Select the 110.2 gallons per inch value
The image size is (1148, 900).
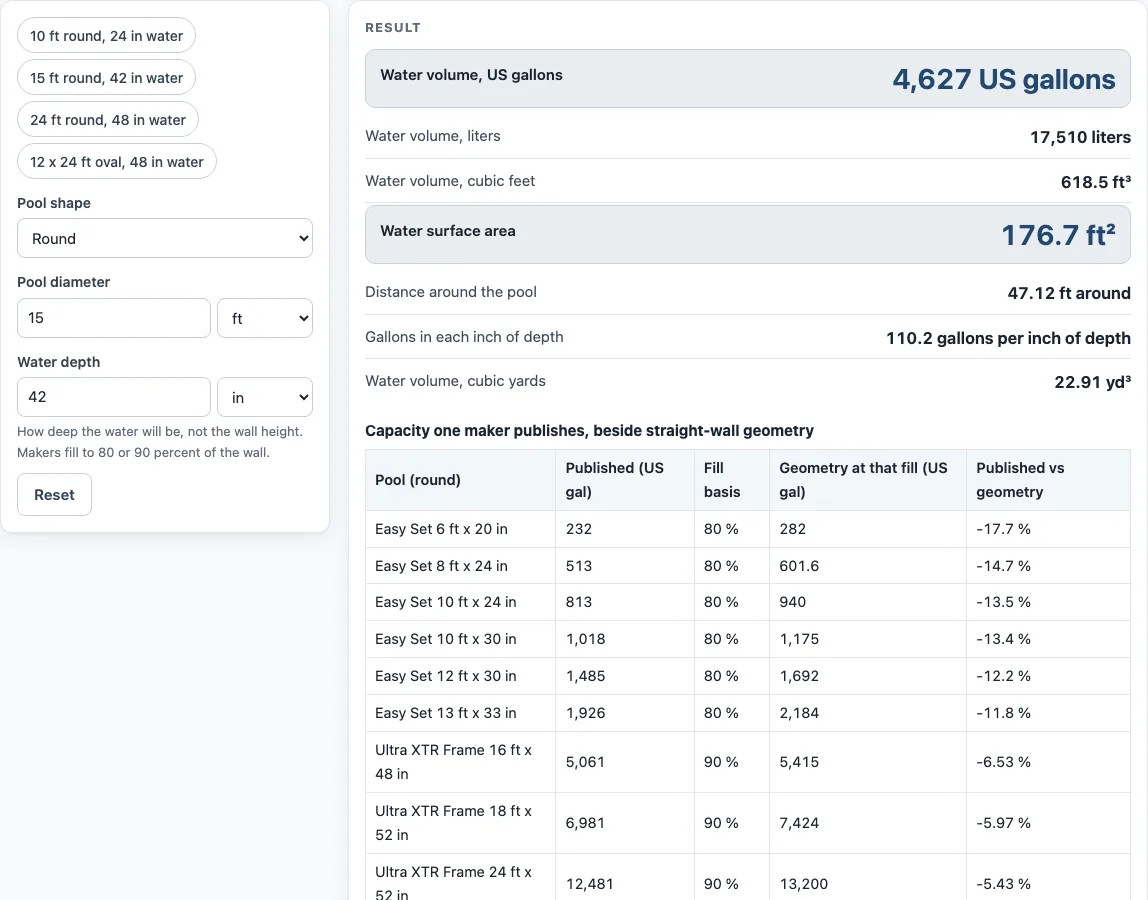tap(1008, 338)
